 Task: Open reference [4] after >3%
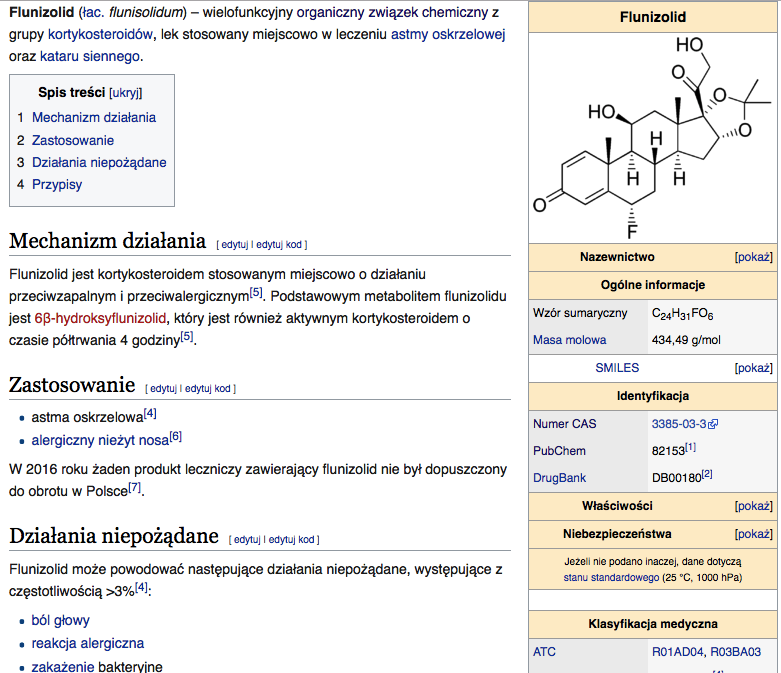coord(141,587)
